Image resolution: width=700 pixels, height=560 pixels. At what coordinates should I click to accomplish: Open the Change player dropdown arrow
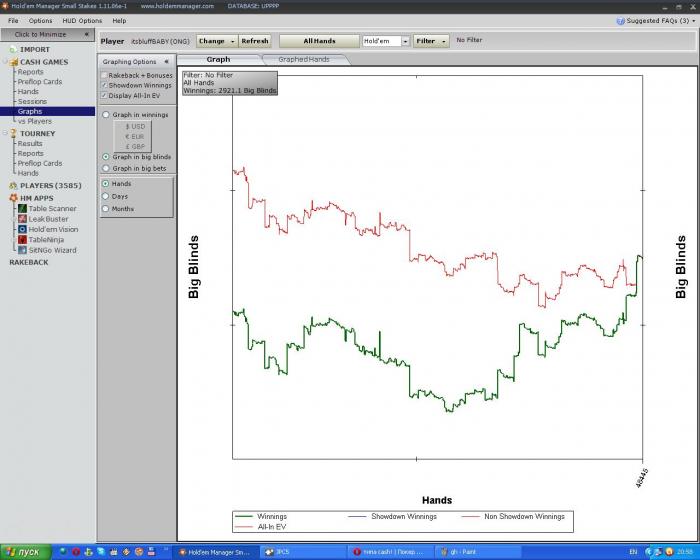233,41
